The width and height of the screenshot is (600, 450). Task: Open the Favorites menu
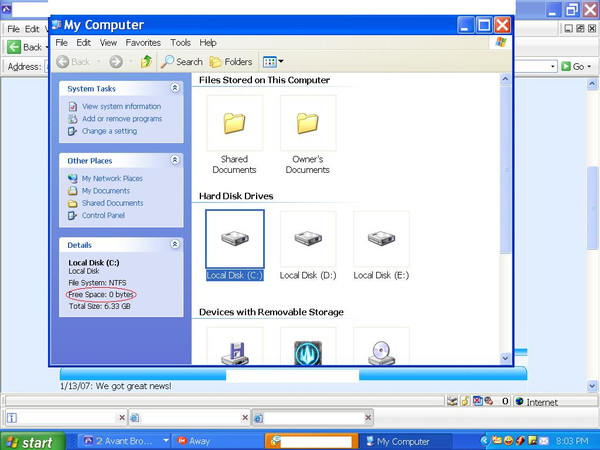143,42
